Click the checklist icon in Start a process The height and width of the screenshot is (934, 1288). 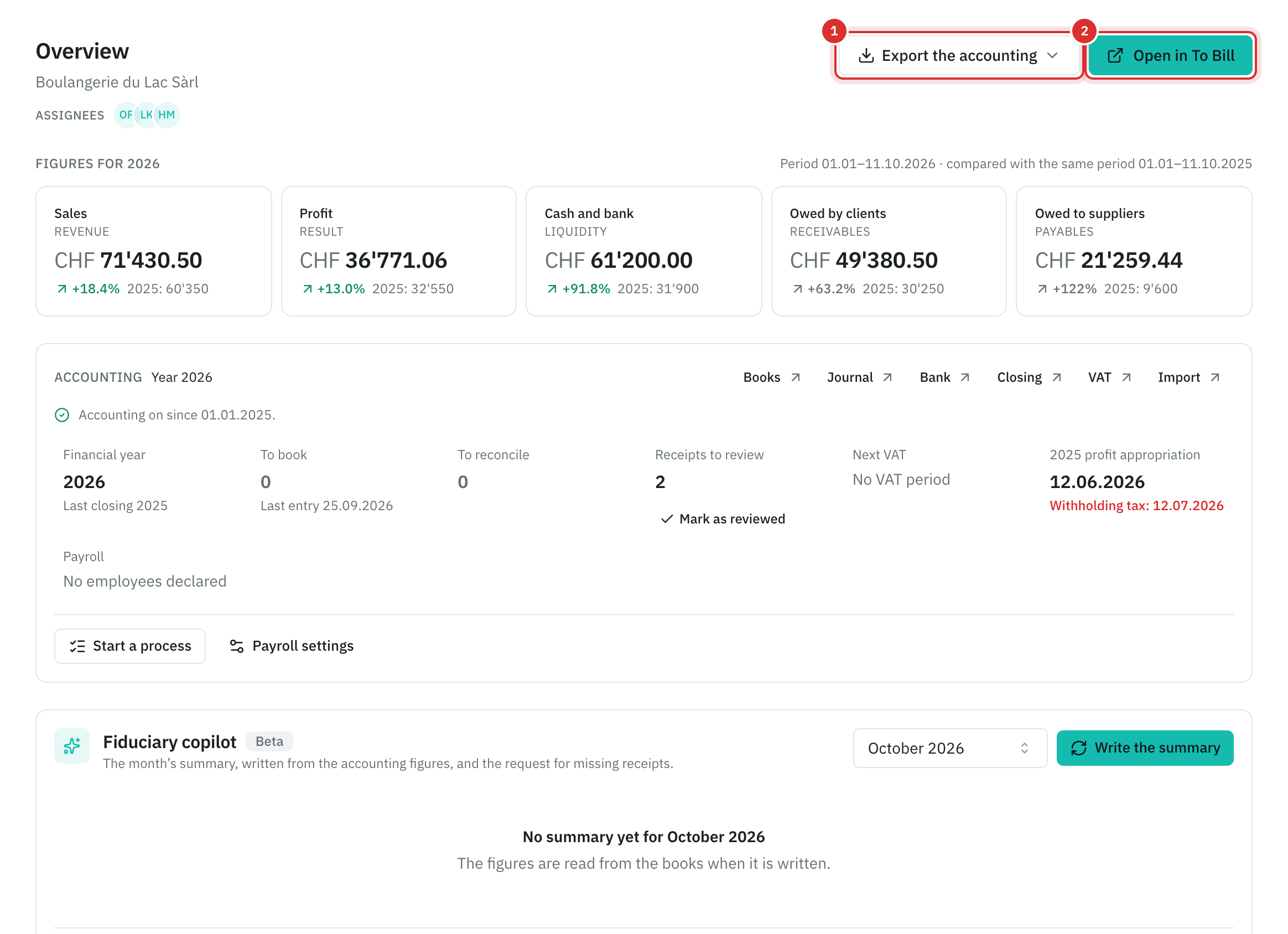coord(77,646)
